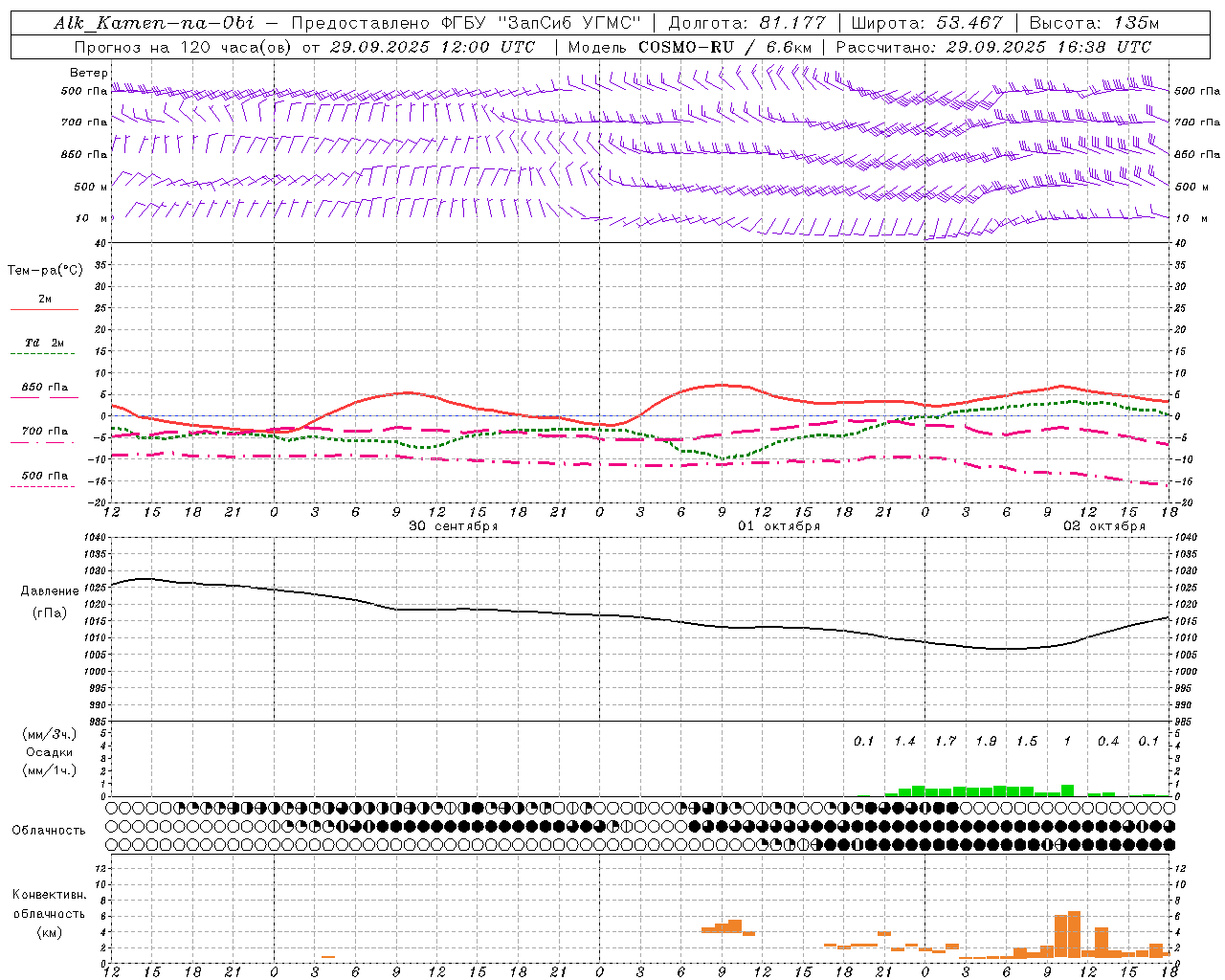Viewport: 1225px width, 980px height.
Task: Click the '985' pressure axis label on the right
Action: point(1184,722)
